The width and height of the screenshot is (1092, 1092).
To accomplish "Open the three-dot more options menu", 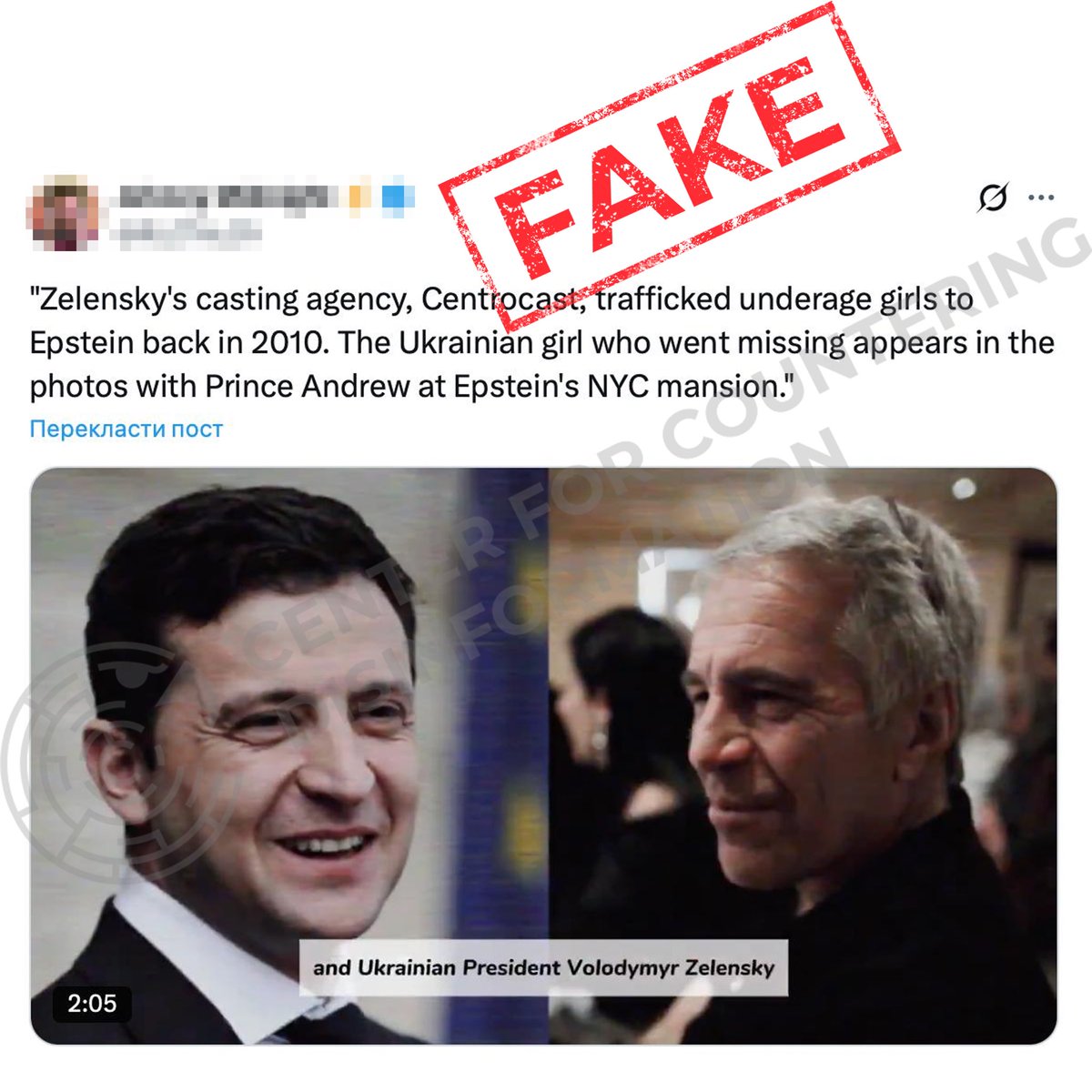I will 1041,197.
